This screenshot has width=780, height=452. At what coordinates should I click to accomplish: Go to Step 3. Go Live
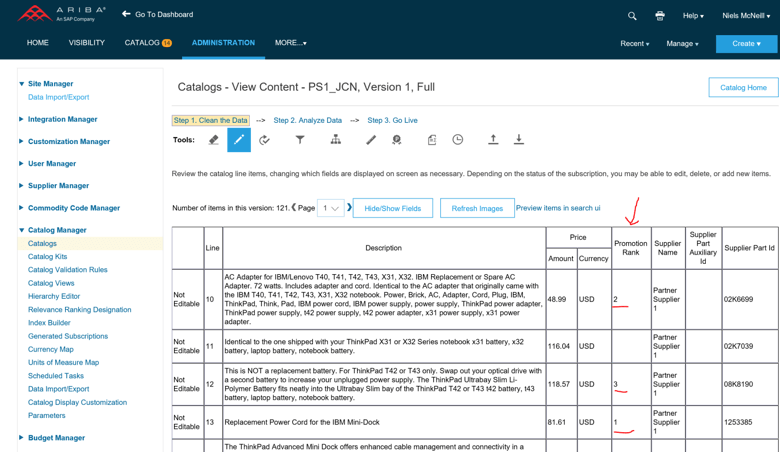pos(392,120)
